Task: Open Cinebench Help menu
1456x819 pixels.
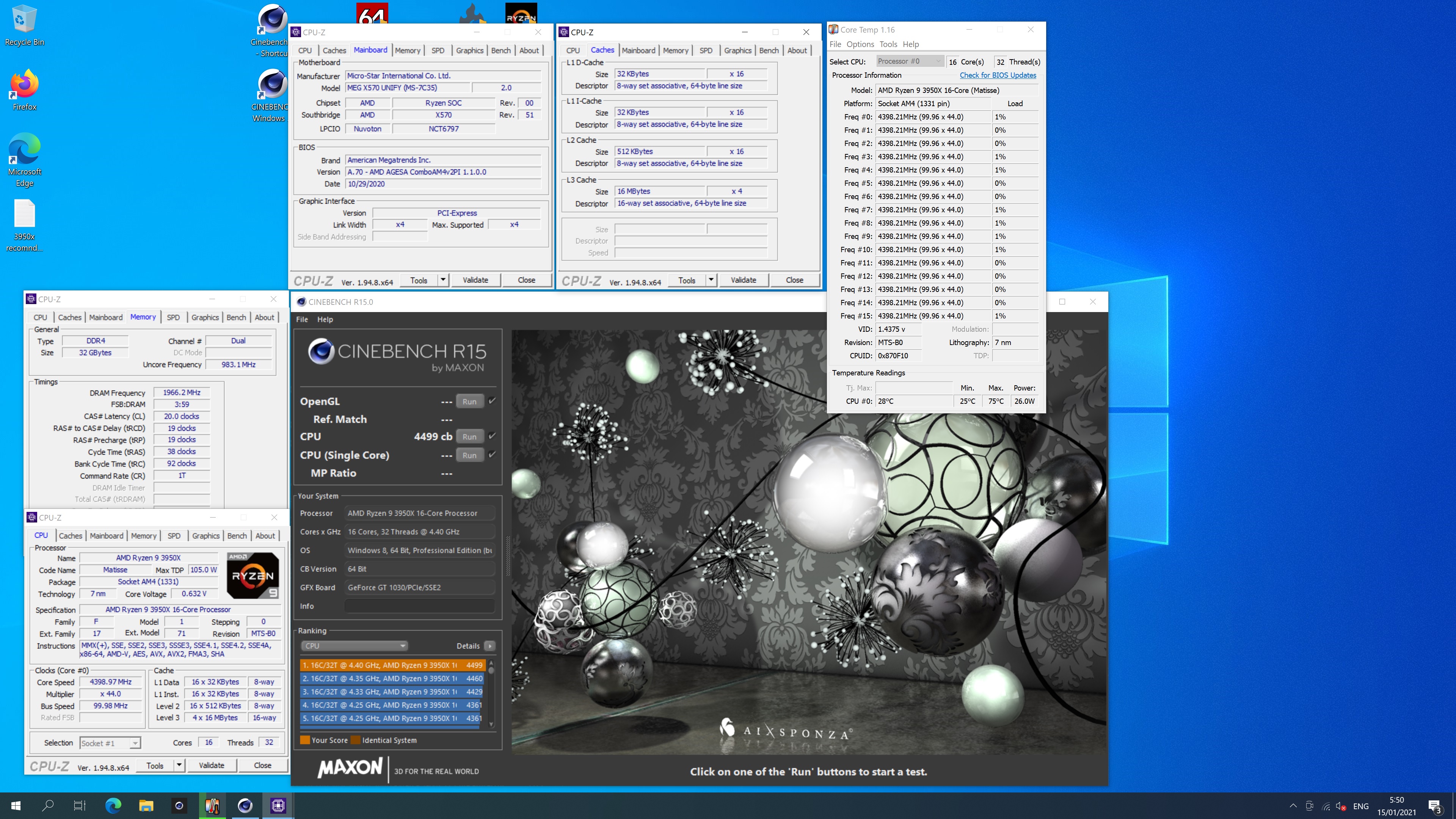Action: [325, 319]
